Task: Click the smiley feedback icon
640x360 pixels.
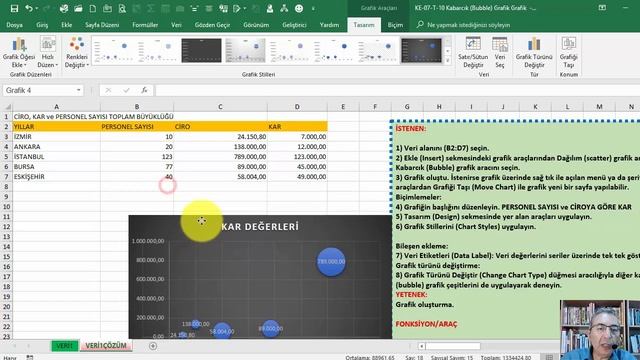Action: pyautogui.click(x=299, y=8)
